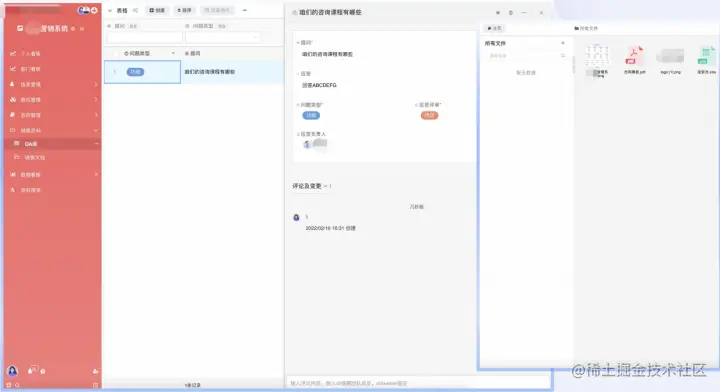Click the 回答ABCDEFG answer field

pos(319,85)
